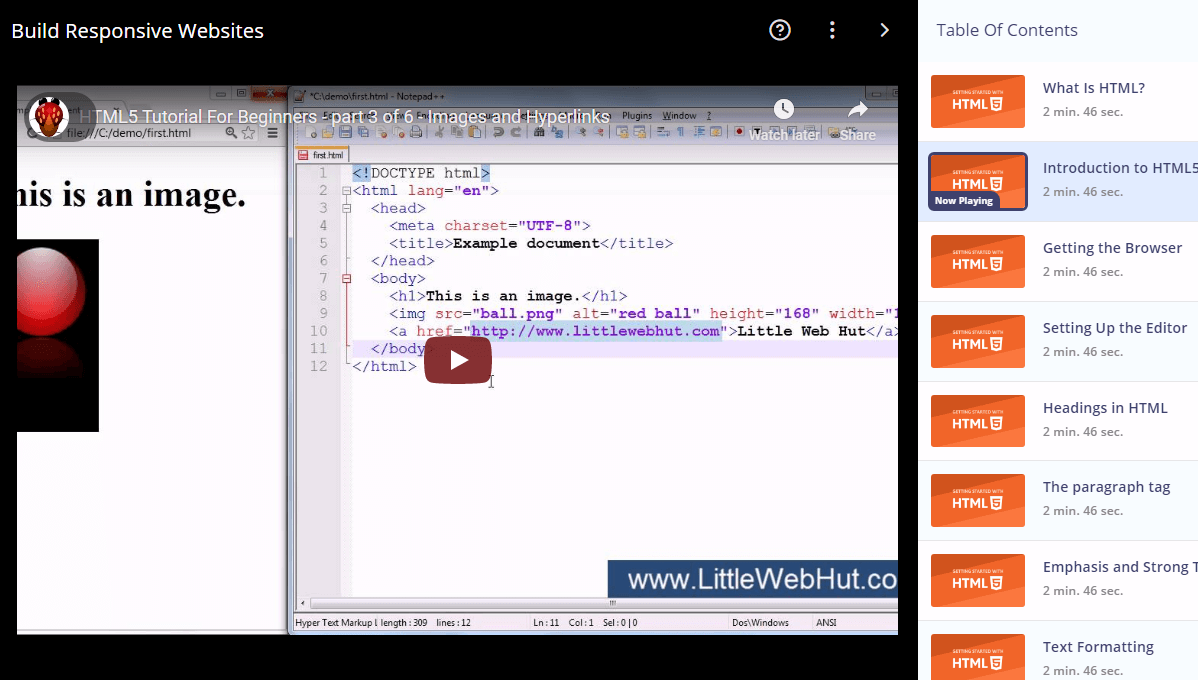Click the 'Emphasis and Strong' lesson thumbnail

pyautogui.click(x=977, y=580)
